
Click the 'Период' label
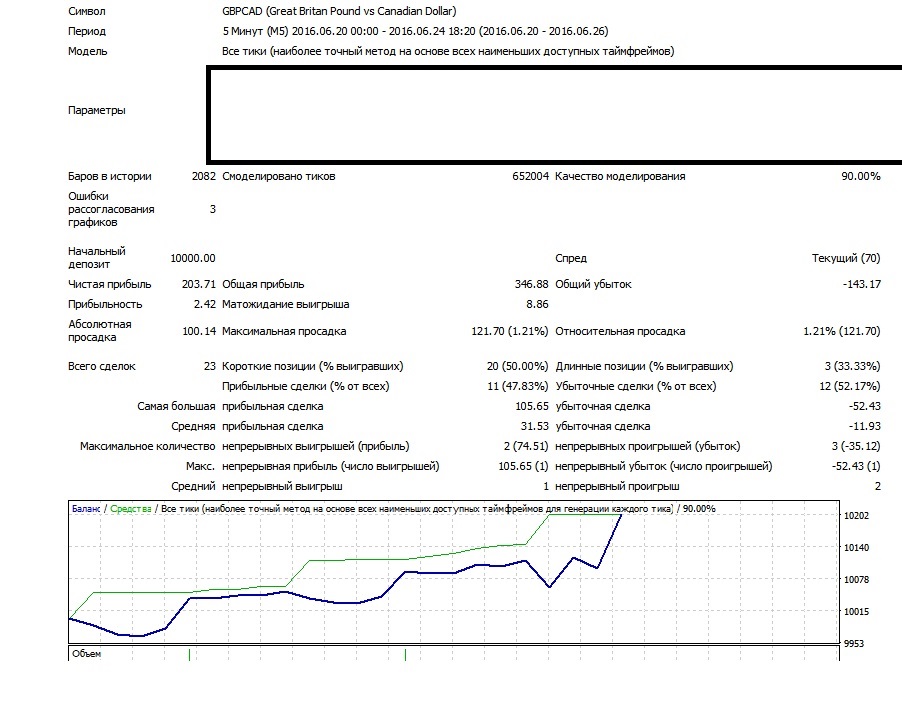point(87,31)
